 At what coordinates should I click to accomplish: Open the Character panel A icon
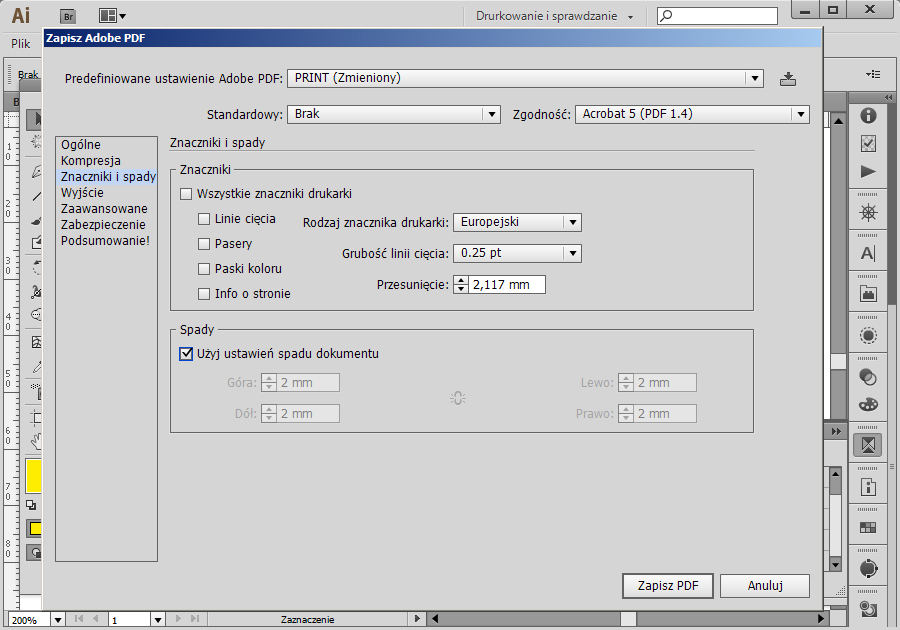[868, 253]
